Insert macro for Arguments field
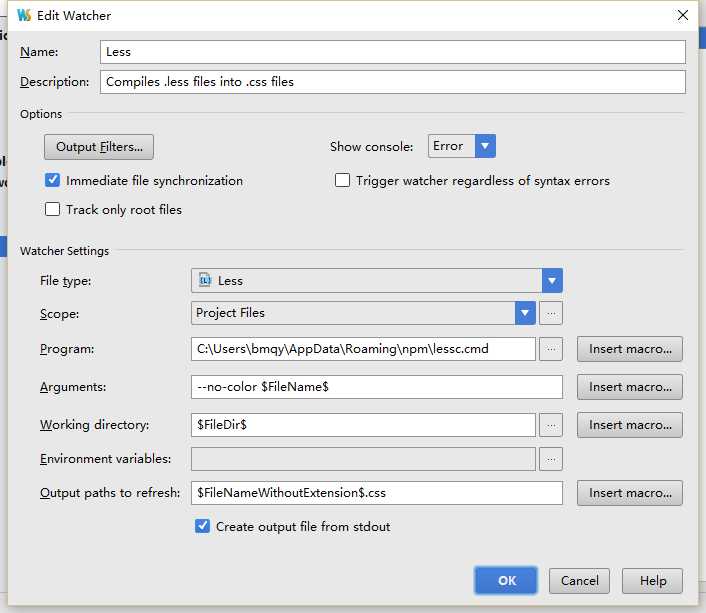Screen dimensions: 706x613 [630, 387]
